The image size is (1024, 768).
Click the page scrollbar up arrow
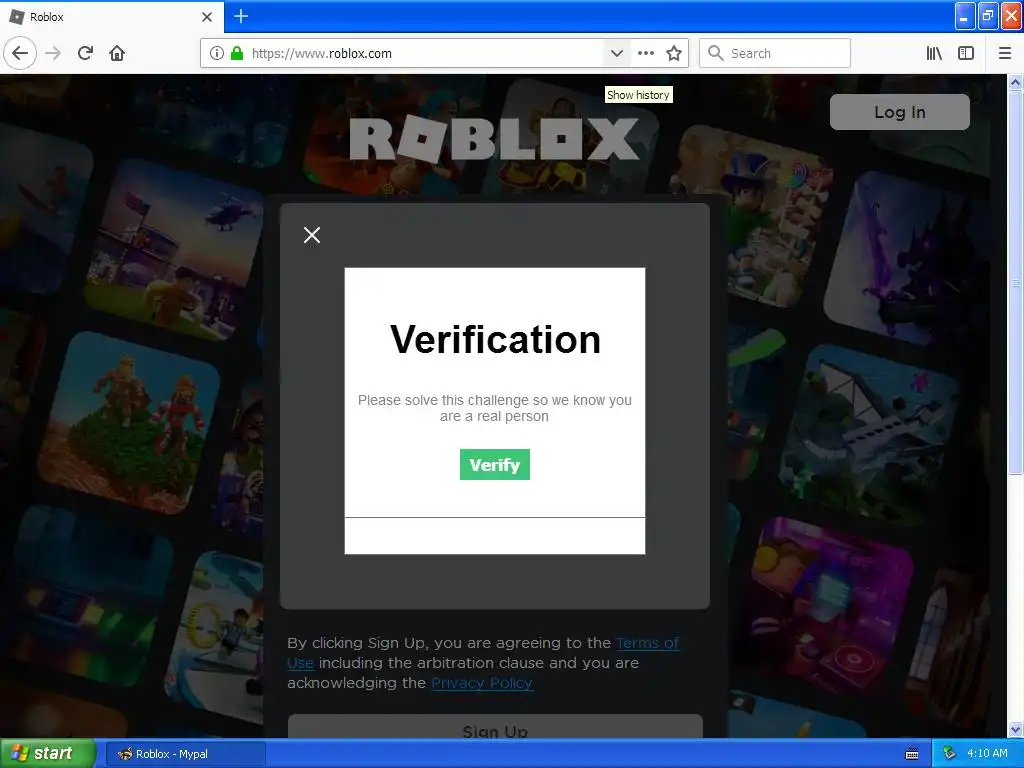tap(1016, 82)
